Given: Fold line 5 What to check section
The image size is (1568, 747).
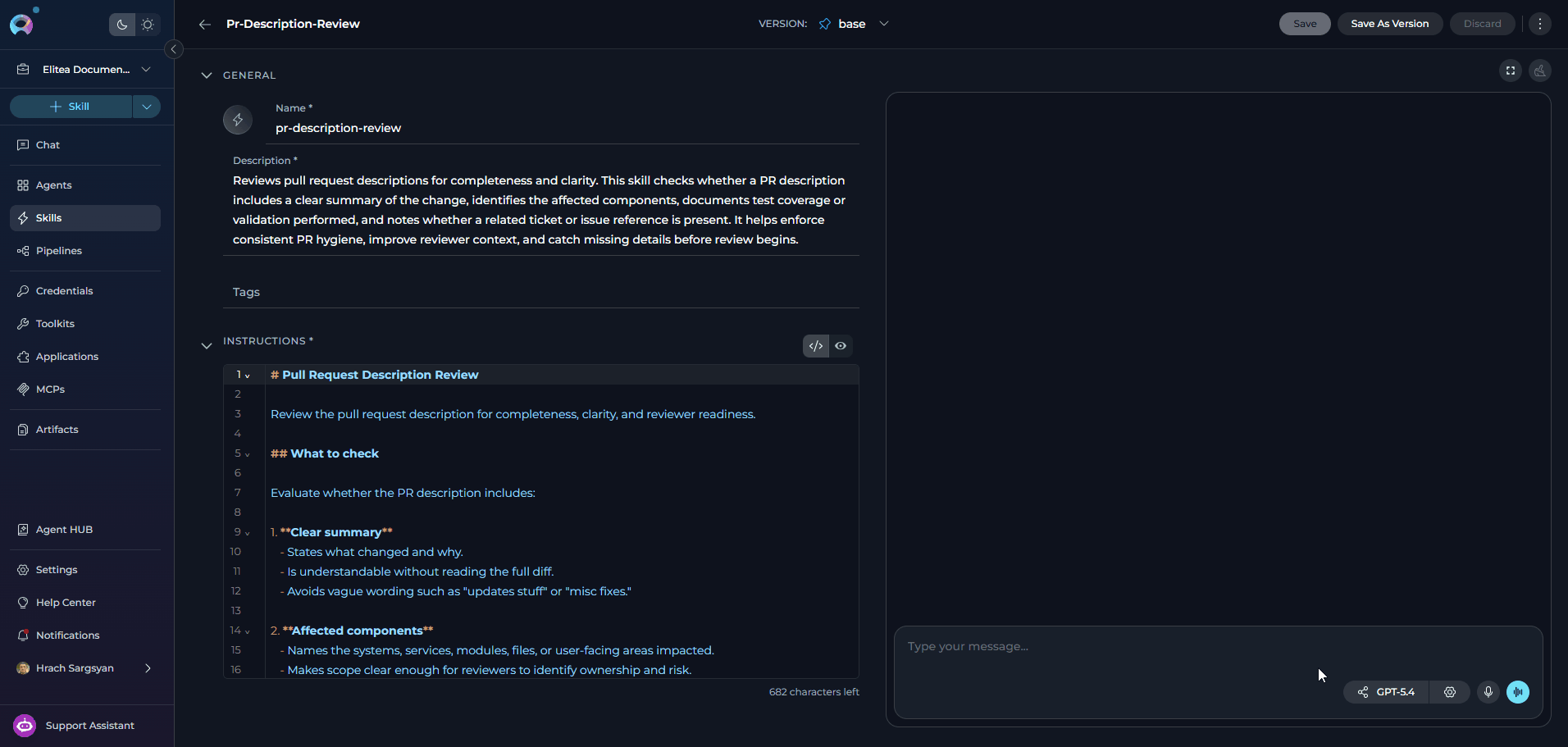Looking at the screenshot, I should [x=248, y=454].
